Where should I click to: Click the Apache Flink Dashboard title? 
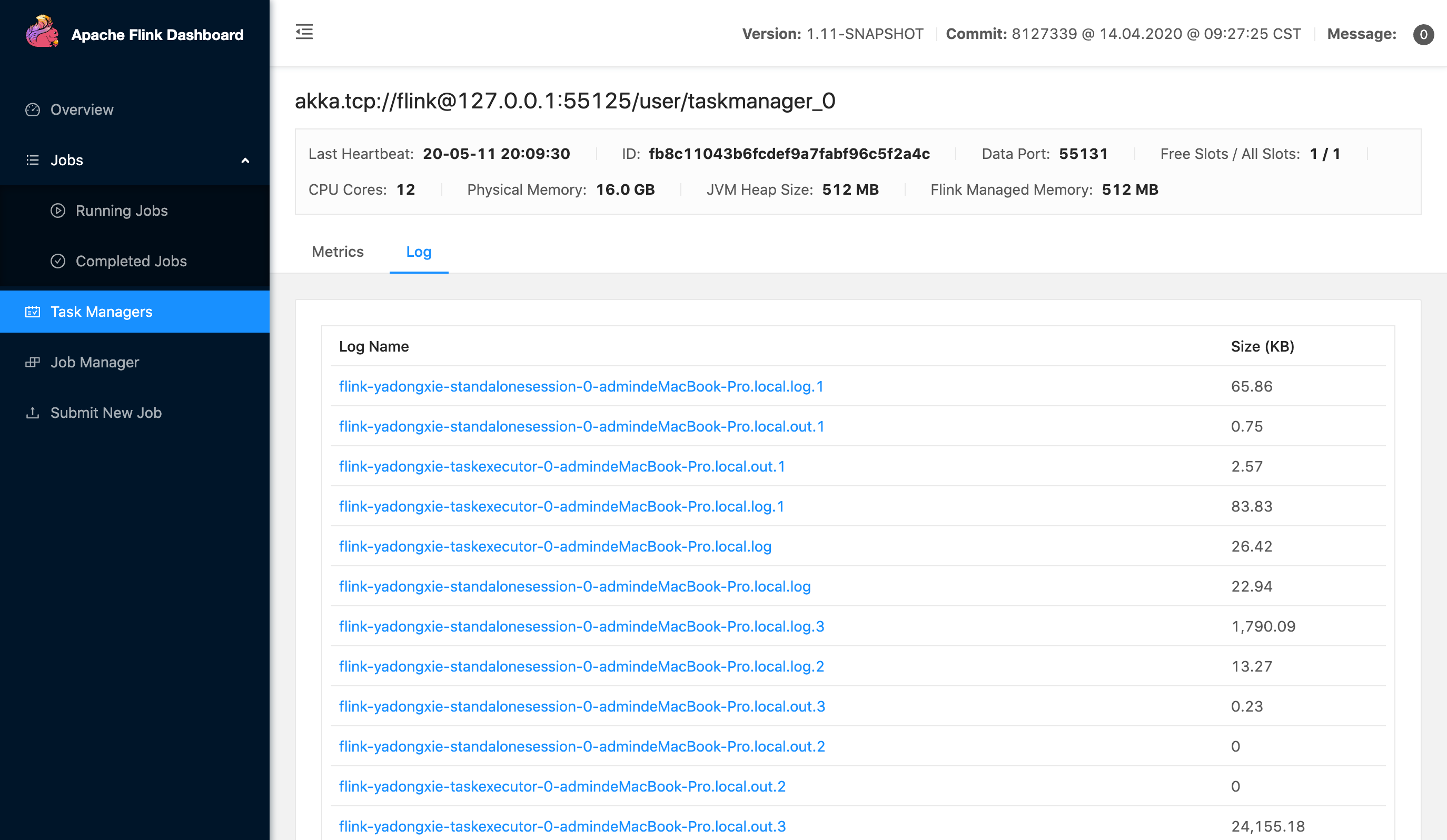[157, 35]
